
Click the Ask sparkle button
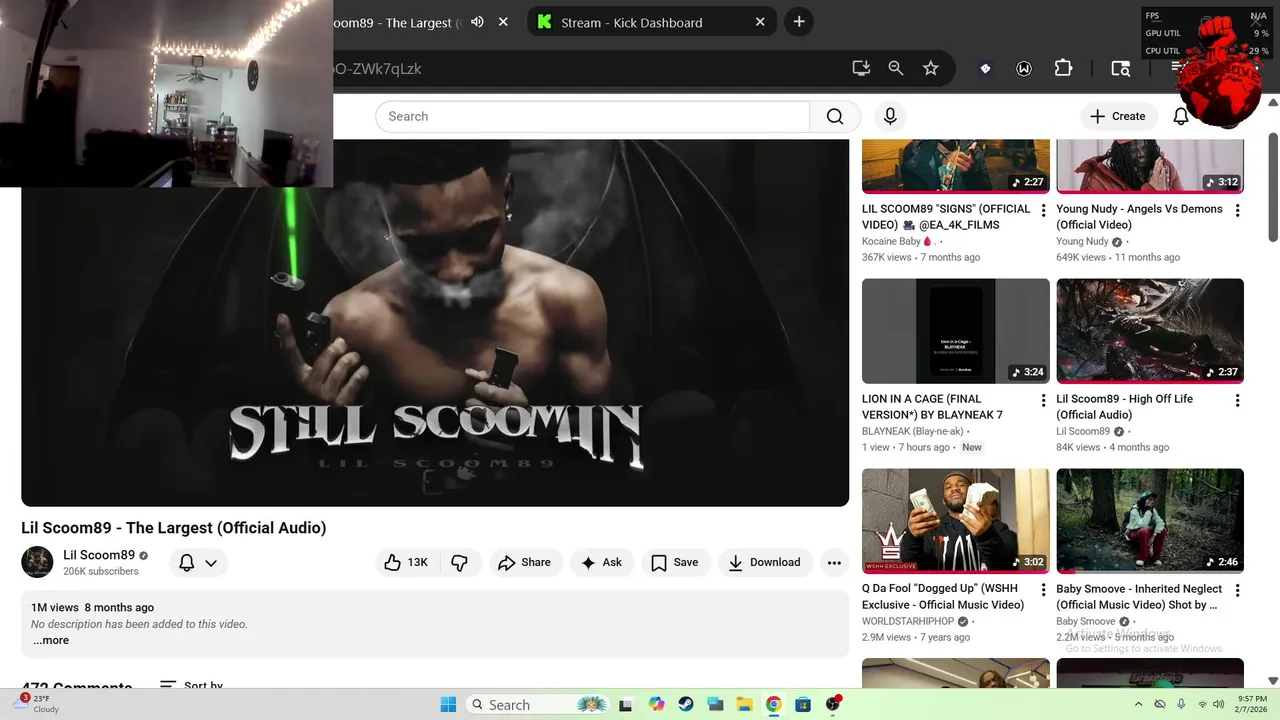(601, 562)
